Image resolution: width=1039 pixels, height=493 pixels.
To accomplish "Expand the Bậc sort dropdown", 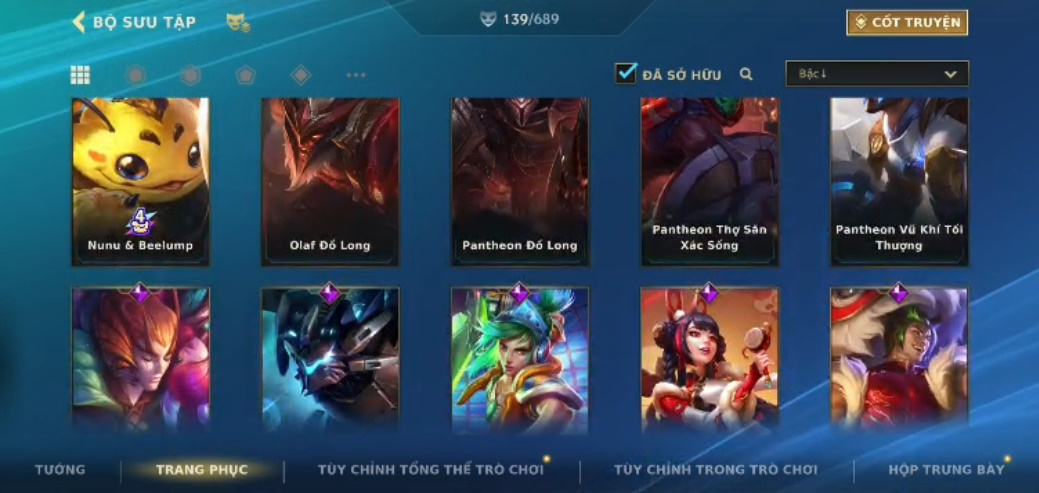I will click(877, 74).
